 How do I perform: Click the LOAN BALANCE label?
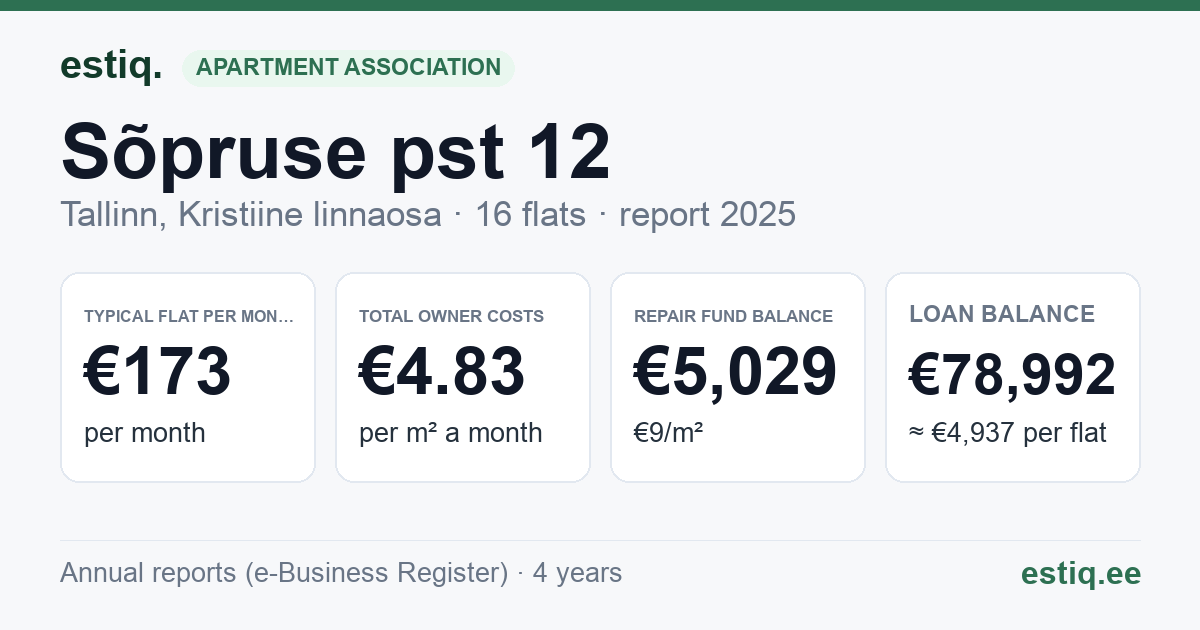1002,314
